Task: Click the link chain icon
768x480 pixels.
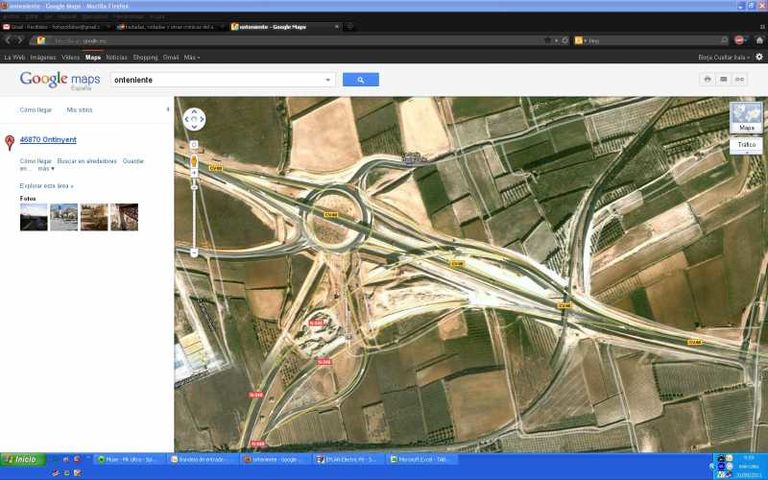Action: click(x=740, y=79)
